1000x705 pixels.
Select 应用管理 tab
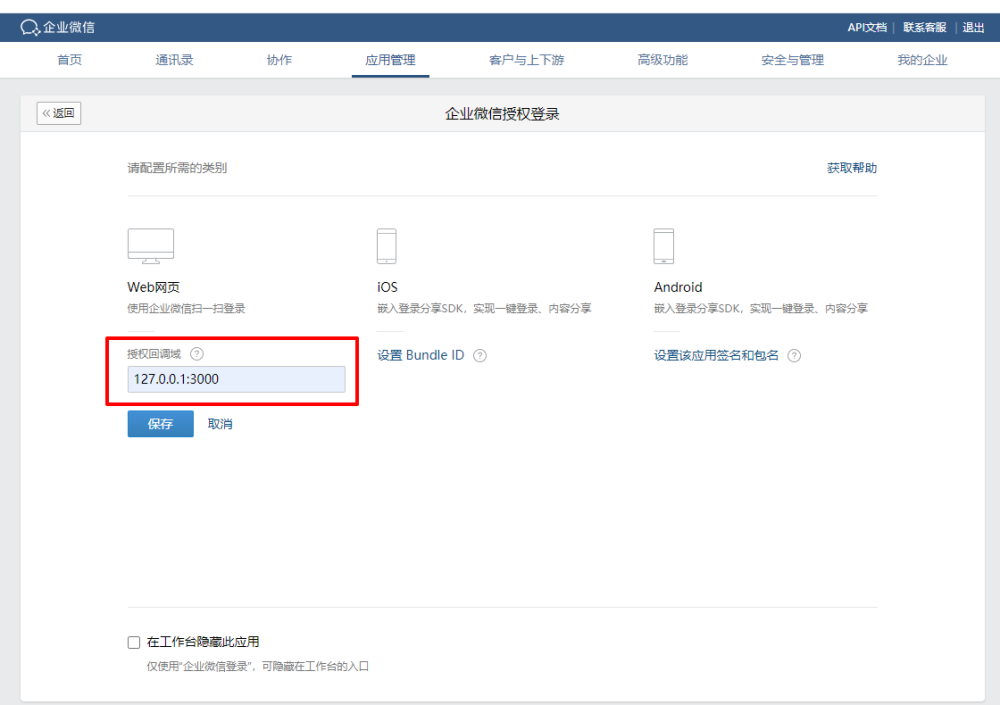(390, 60)
